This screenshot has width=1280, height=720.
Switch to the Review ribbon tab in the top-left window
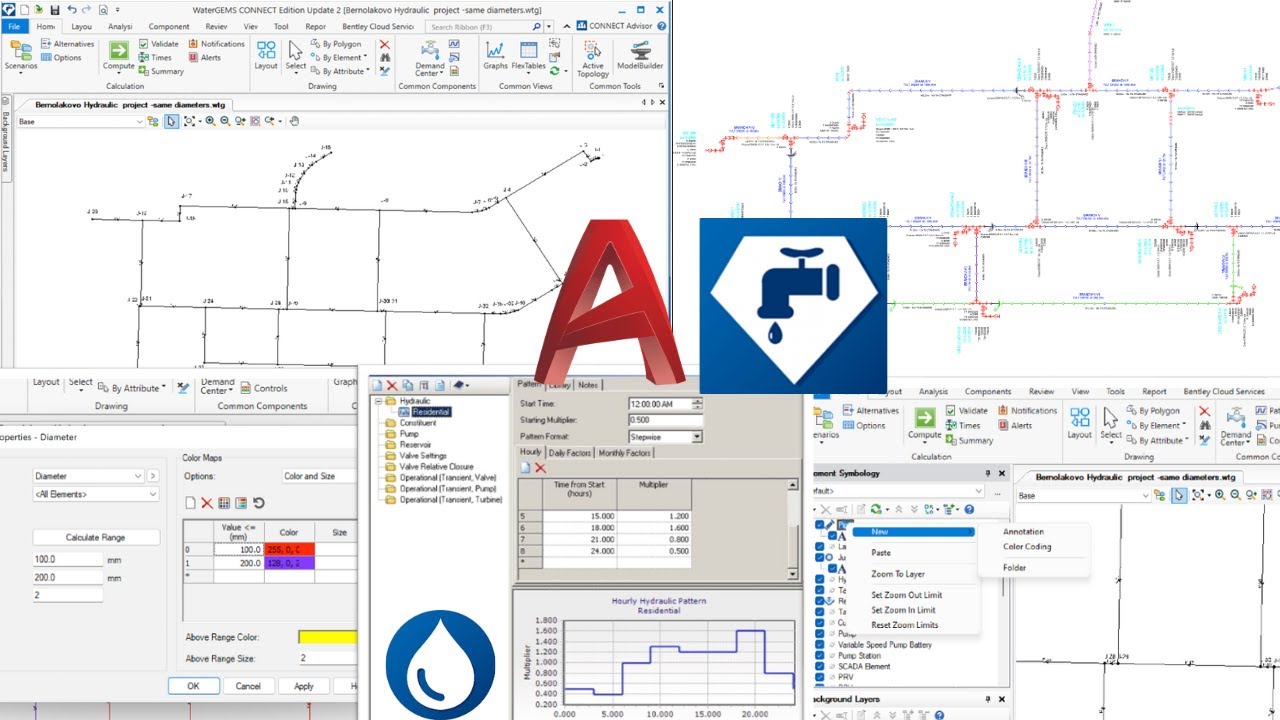216,26
